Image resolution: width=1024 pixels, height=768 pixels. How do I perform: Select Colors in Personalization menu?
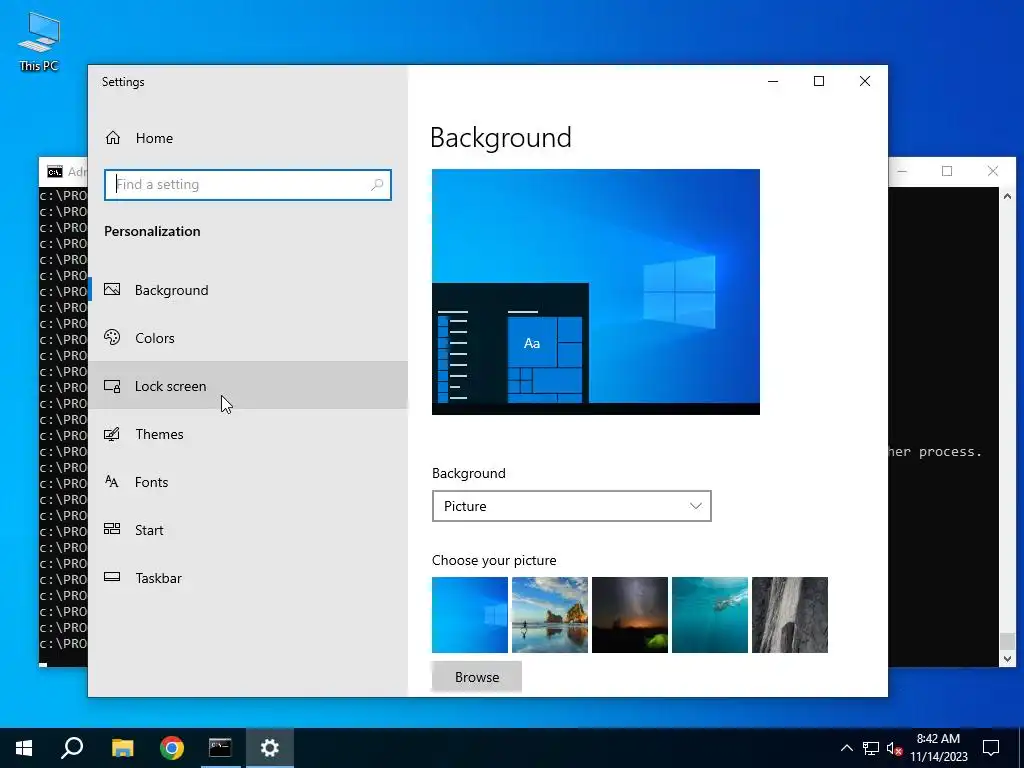(248, 338)
